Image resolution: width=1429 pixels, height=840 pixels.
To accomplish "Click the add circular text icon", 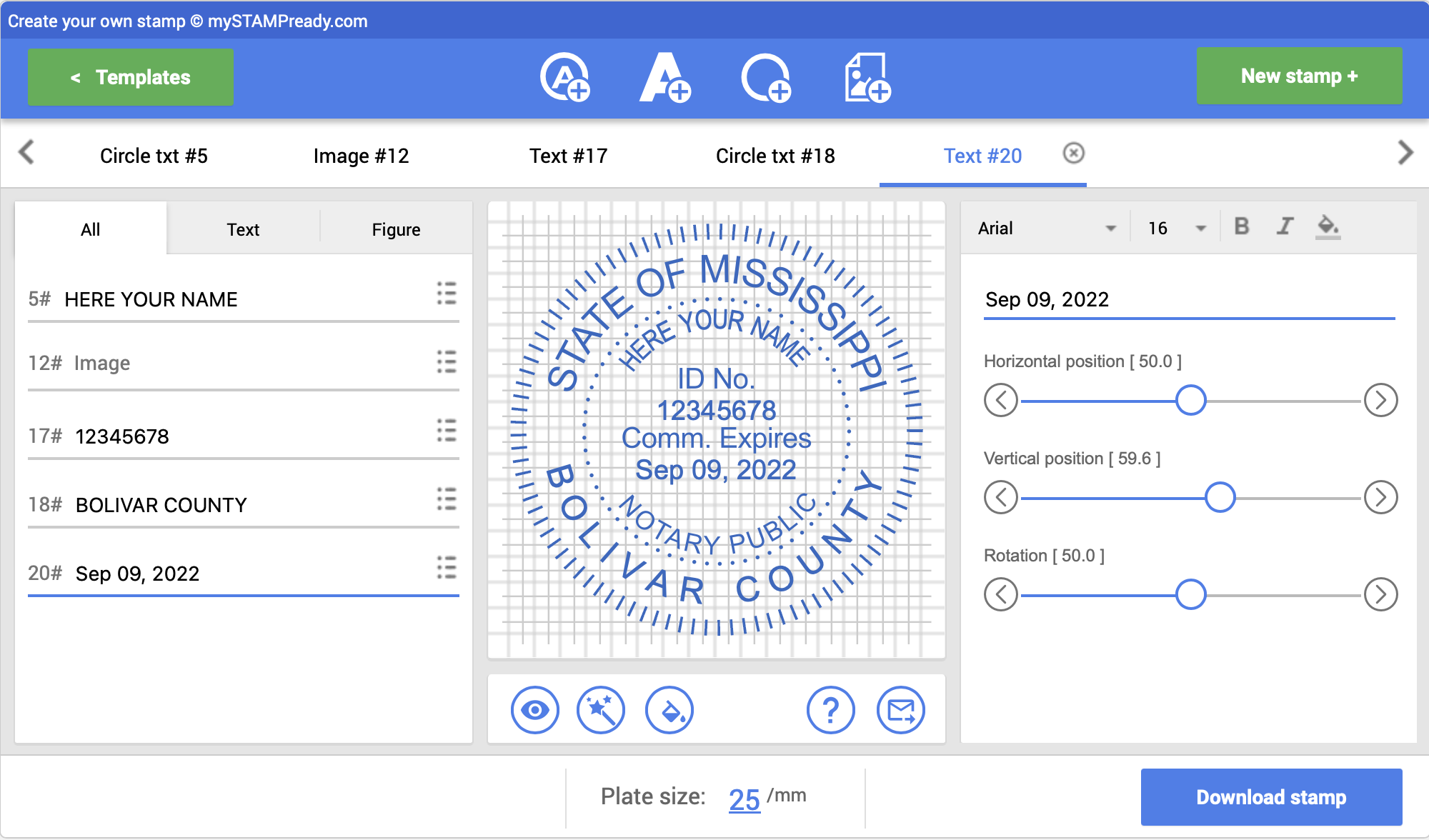I will coord(564,77).
